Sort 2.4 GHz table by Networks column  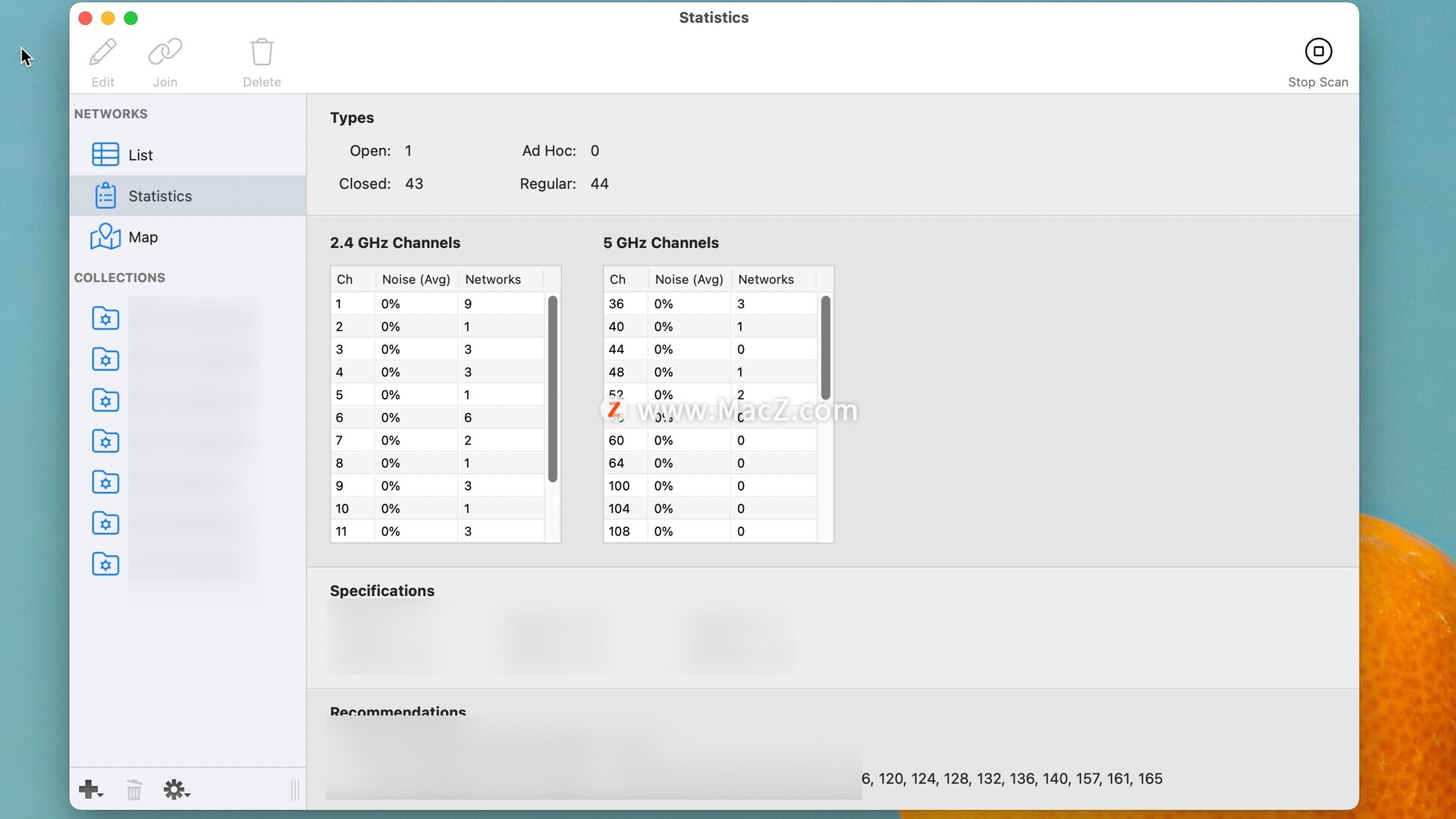pyautogui.click(x=500, y=279)
